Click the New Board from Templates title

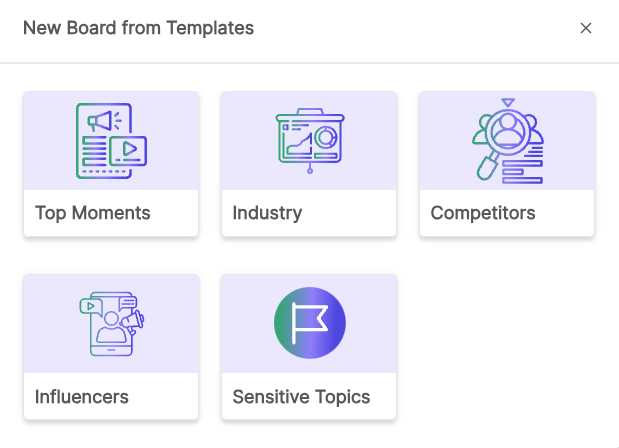point(138,28)
